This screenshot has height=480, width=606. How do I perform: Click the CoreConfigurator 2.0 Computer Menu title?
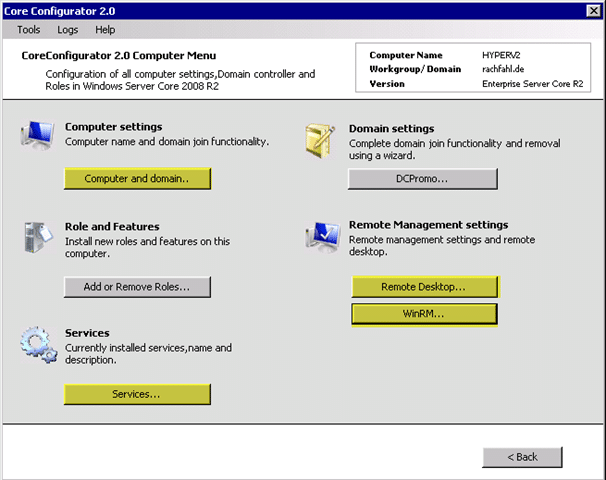click(119, 56)
